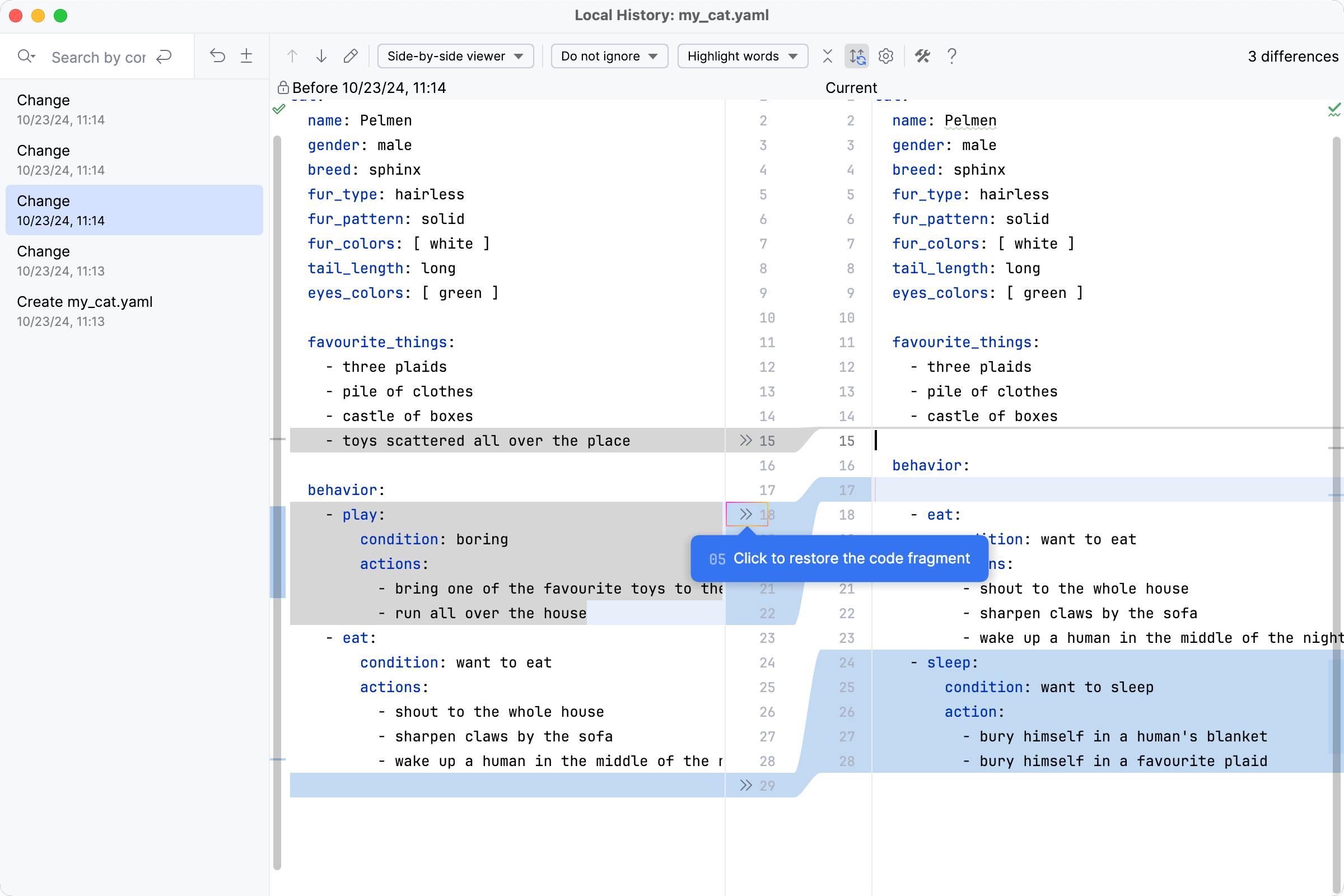Viewport: 1344px width, 896px height.
Task: Click restore arrow at line 18
Action: (x=745, y=514)
